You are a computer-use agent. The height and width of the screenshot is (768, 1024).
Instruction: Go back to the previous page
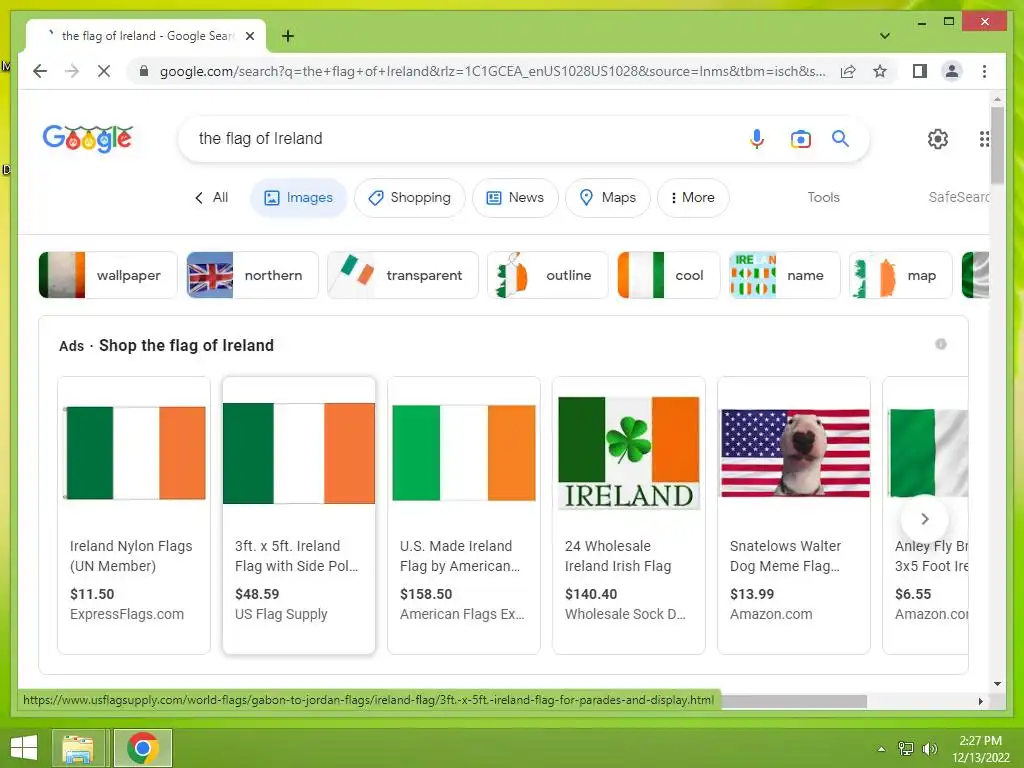coord(40,71)
